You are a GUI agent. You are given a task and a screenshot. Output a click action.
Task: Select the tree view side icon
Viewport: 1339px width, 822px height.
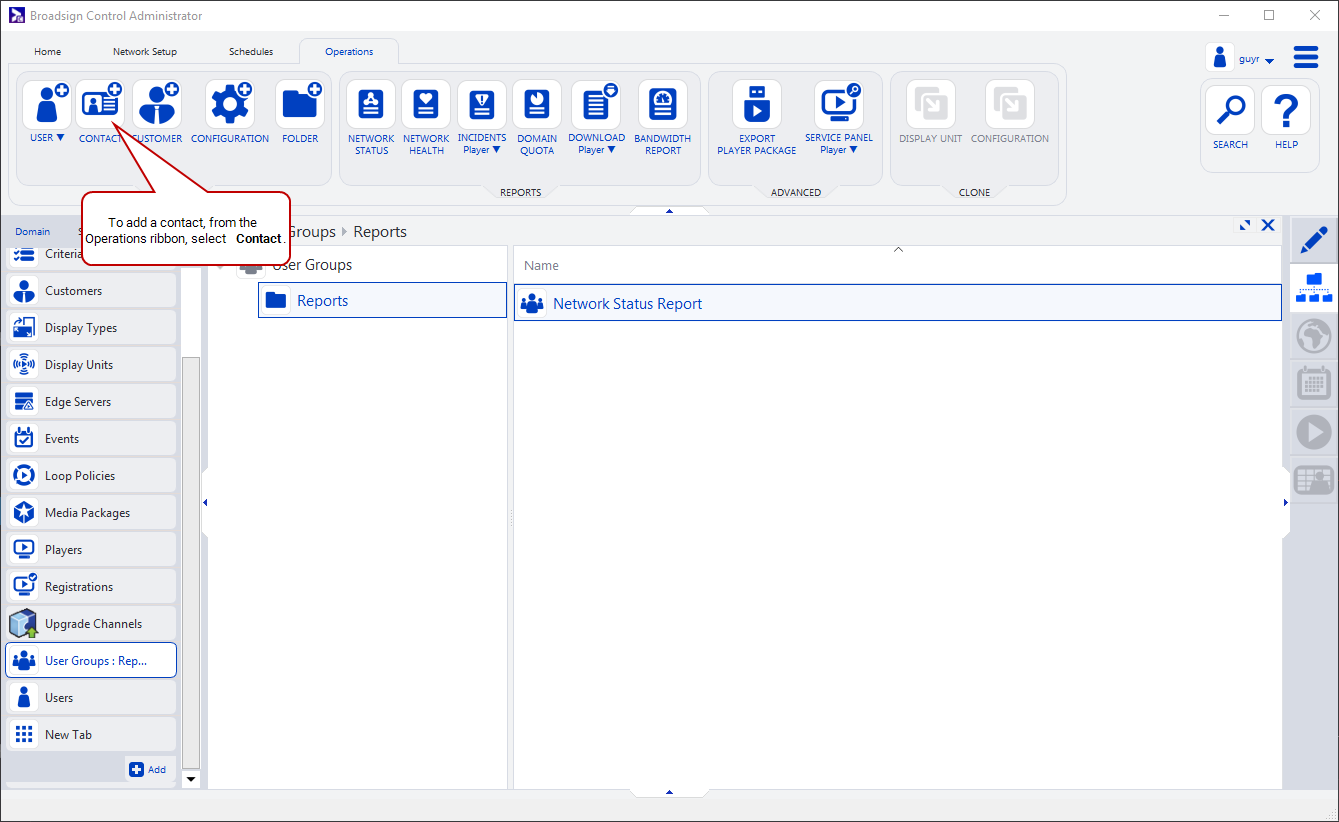tap(1313, 287)
